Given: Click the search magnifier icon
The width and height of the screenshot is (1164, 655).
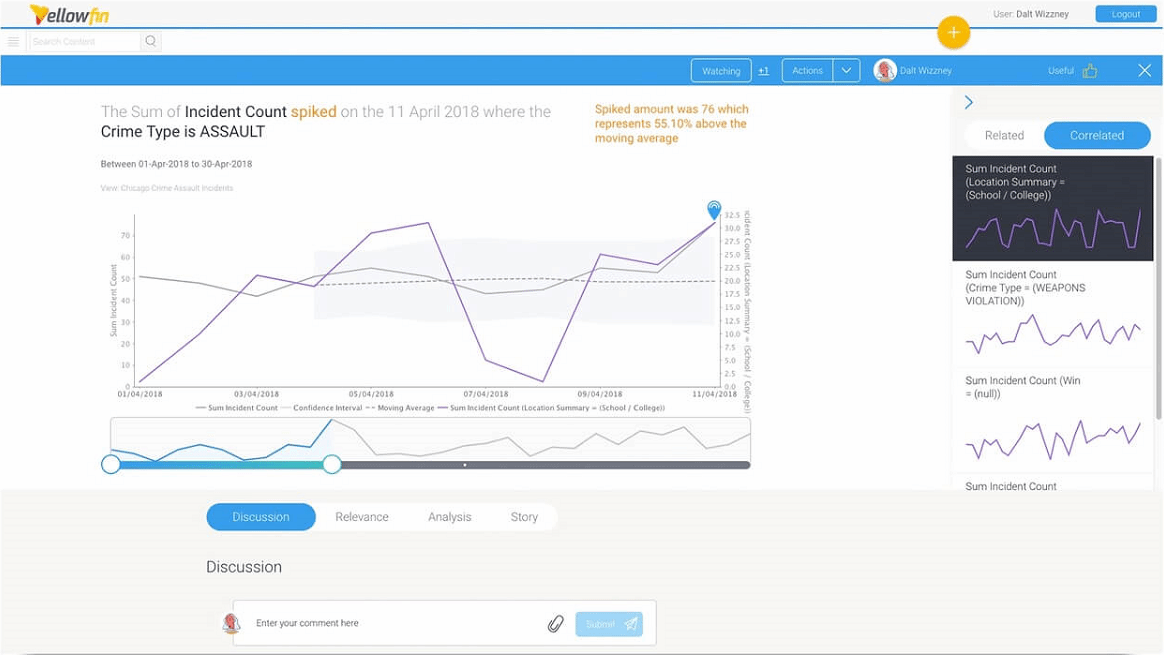Looking at the screenshot, I should pos(149,41).
